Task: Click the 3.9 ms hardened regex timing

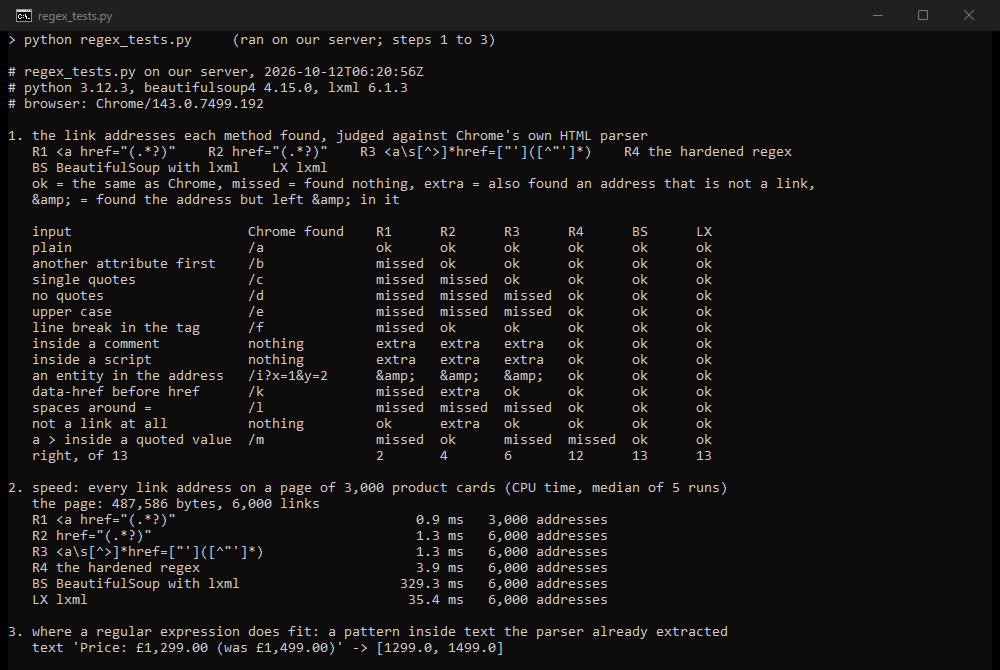Action: [x=439, y=567]
